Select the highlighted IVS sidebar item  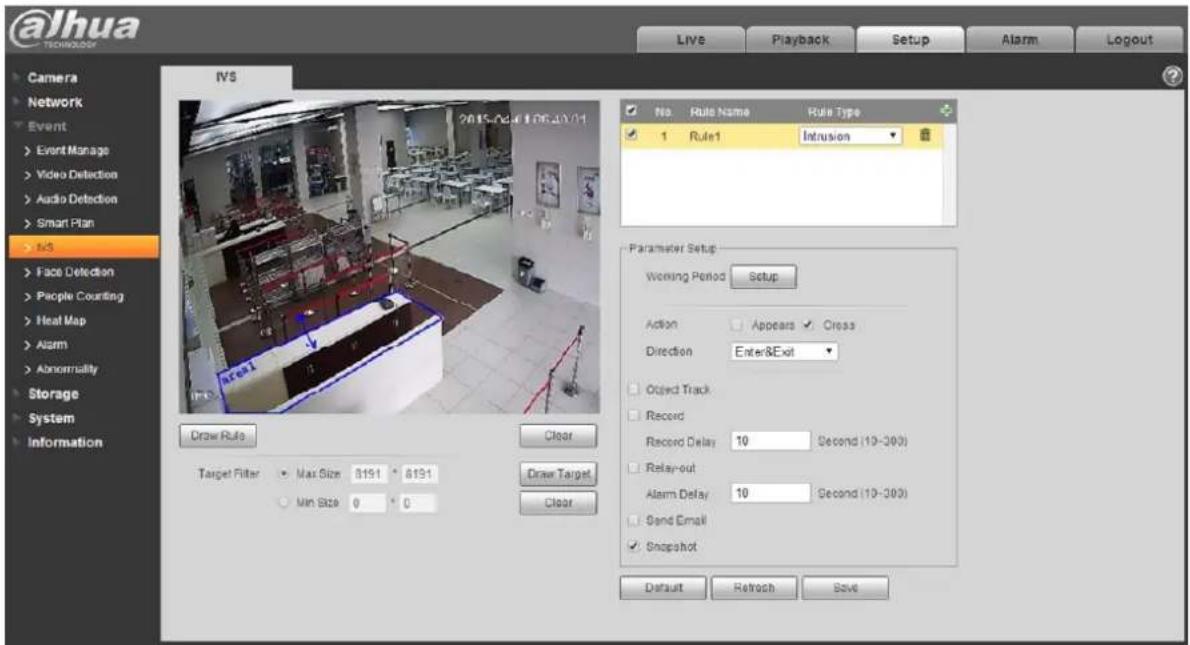point(84,247)
